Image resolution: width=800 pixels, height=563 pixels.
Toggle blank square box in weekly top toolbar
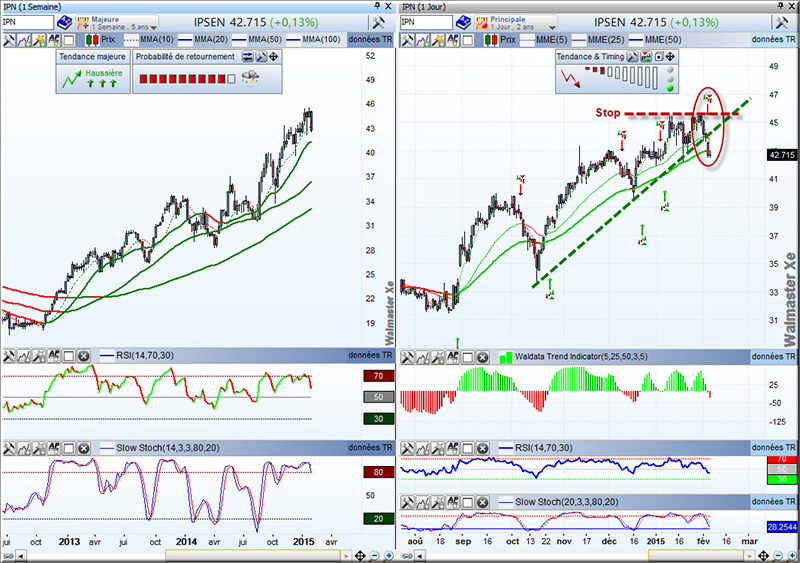(69, 40)
